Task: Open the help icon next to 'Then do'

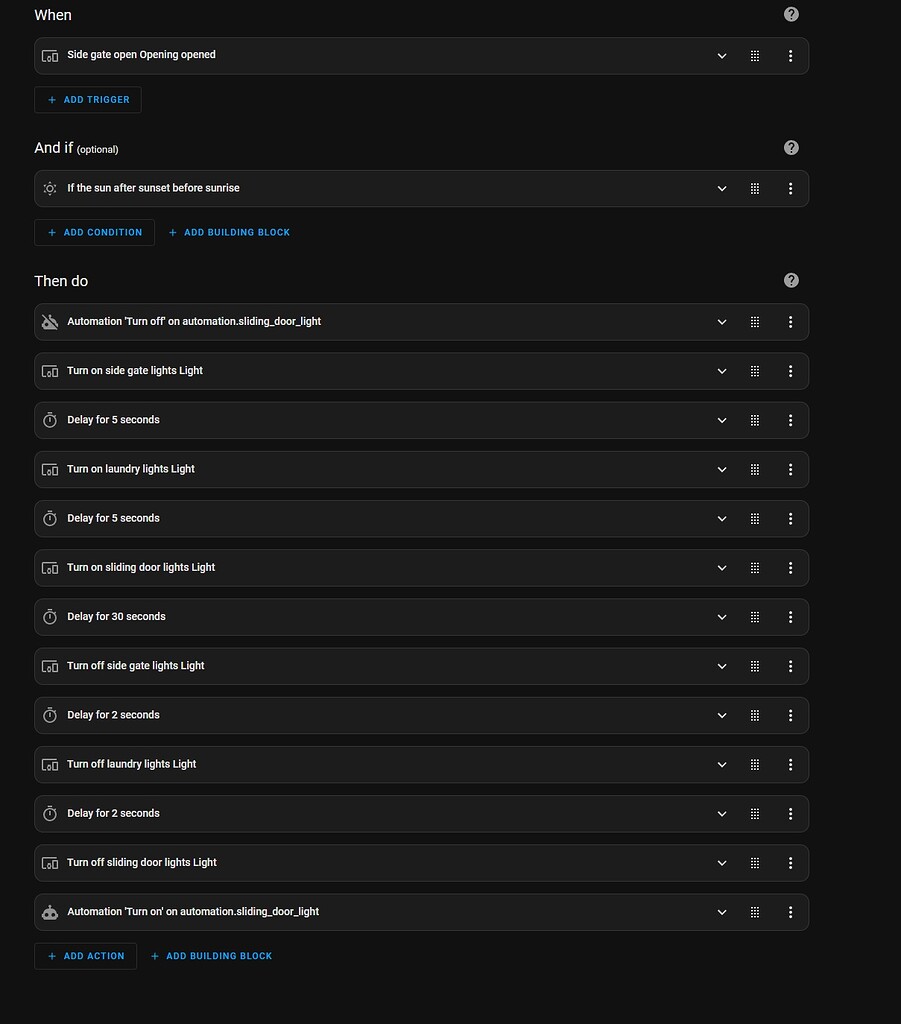Action: pos(791,280)
